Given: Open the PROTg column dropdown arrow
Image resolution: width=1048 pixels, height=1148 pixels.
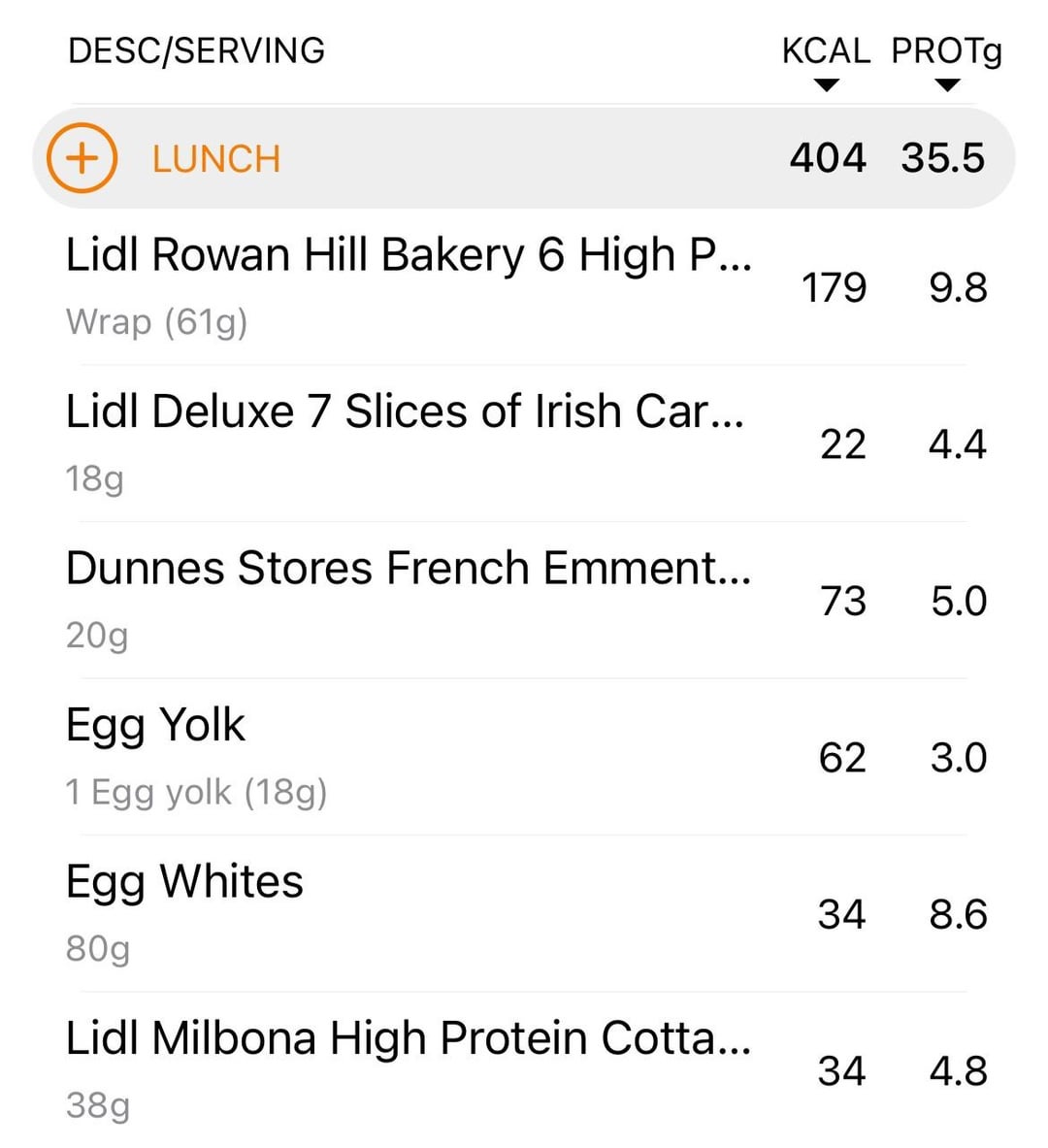Looking at the screenshot, I should pyautogui.click(x=947, y=85).
